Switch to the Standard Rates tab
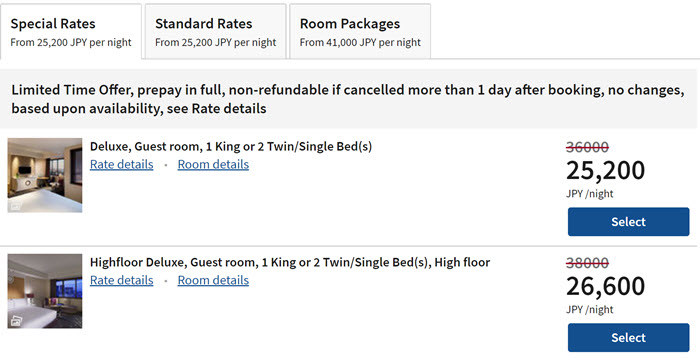Viewport: 700px width, 364px height. coord(216,32)
